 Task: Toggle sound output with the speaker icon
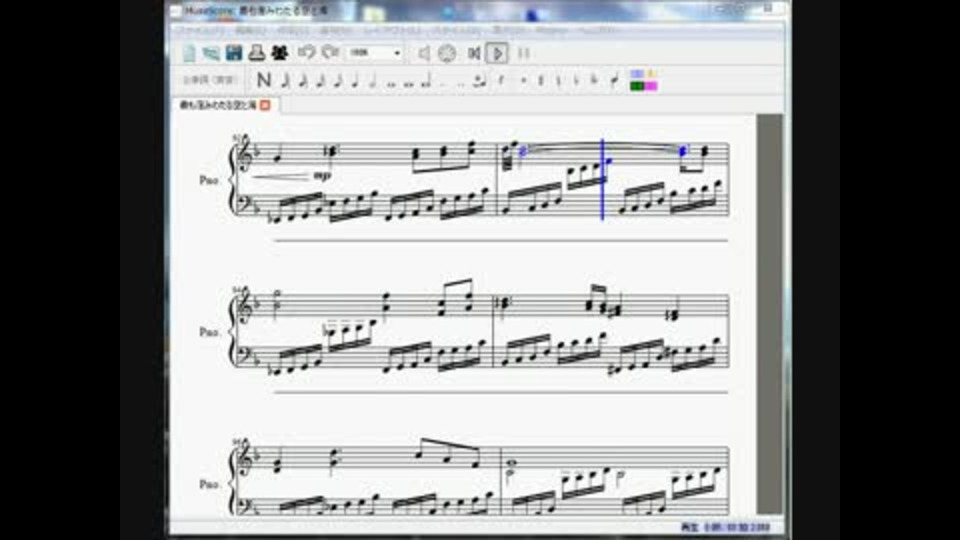424,53
